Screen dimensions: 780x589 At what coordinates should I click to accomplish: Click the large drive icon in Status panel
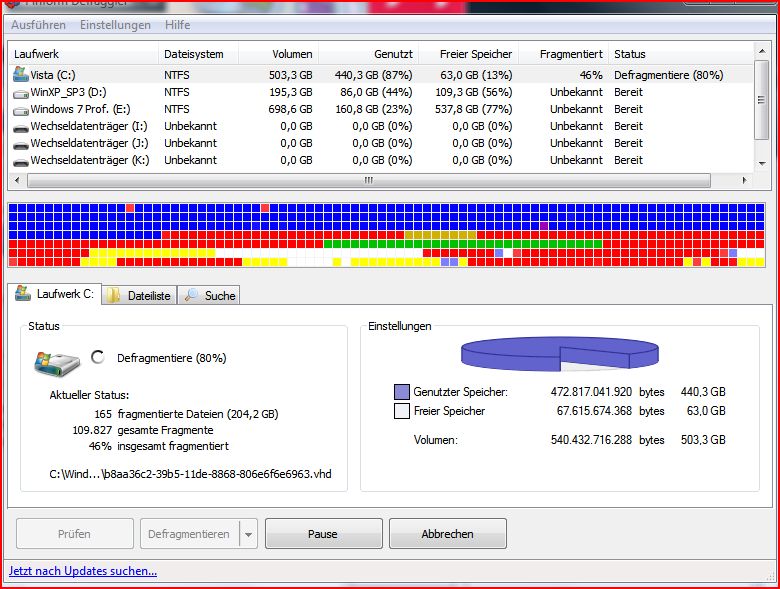click(x=57, y=364)
